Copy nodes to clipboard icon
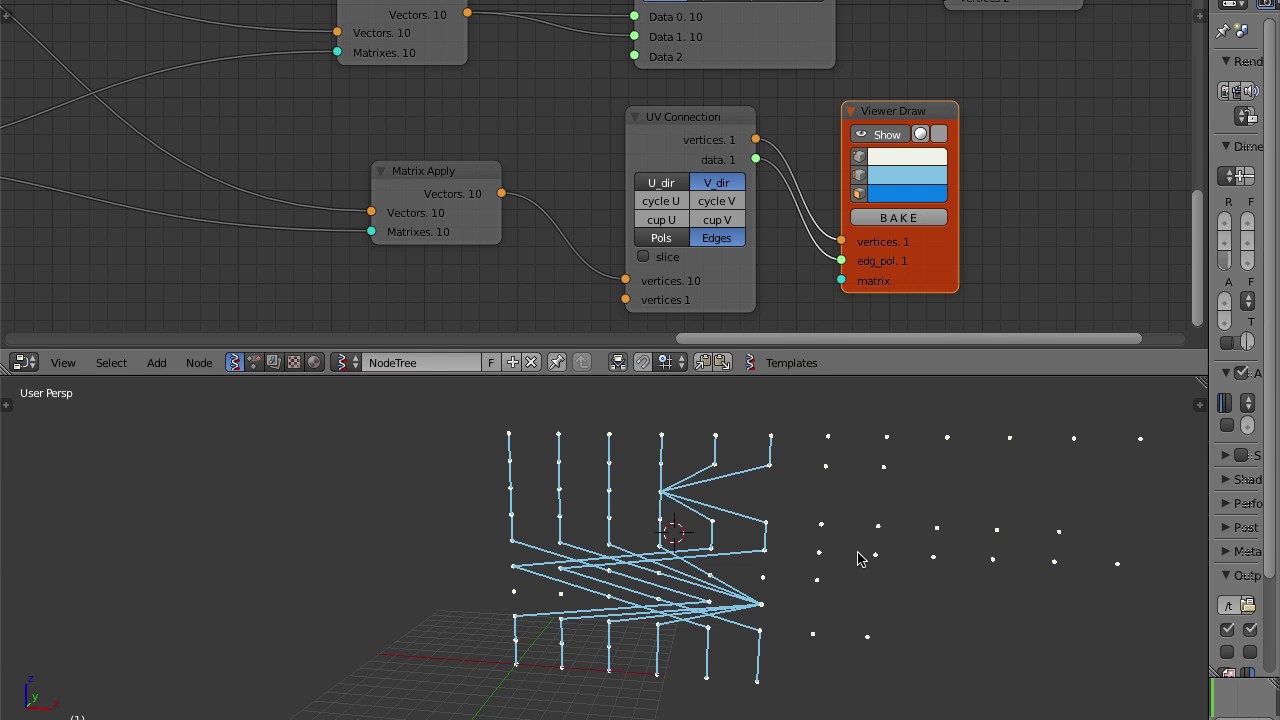 pos(703,363)
